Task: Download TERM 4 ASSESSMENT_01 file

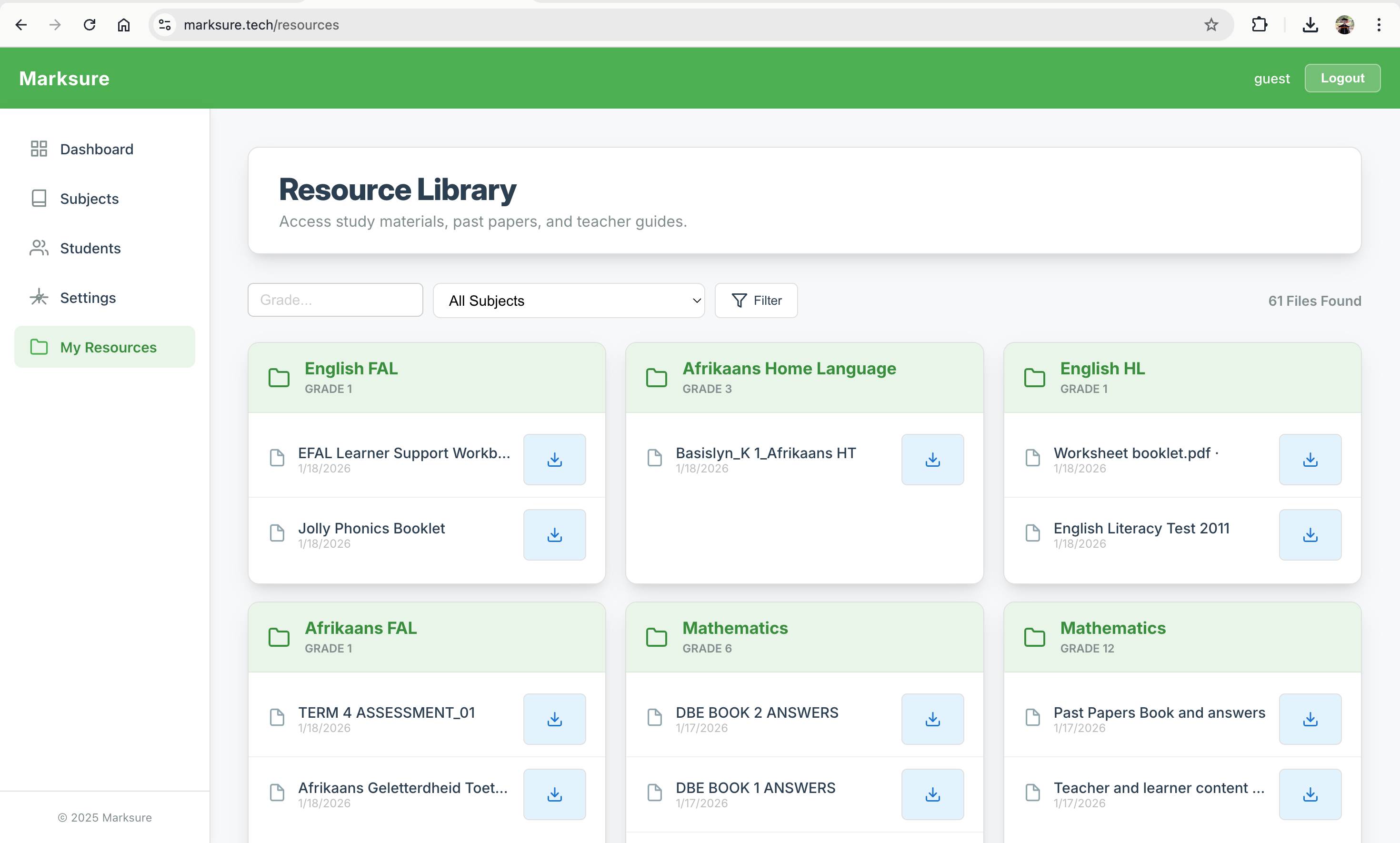Action: pyautogui.click(x=554, y=719)
